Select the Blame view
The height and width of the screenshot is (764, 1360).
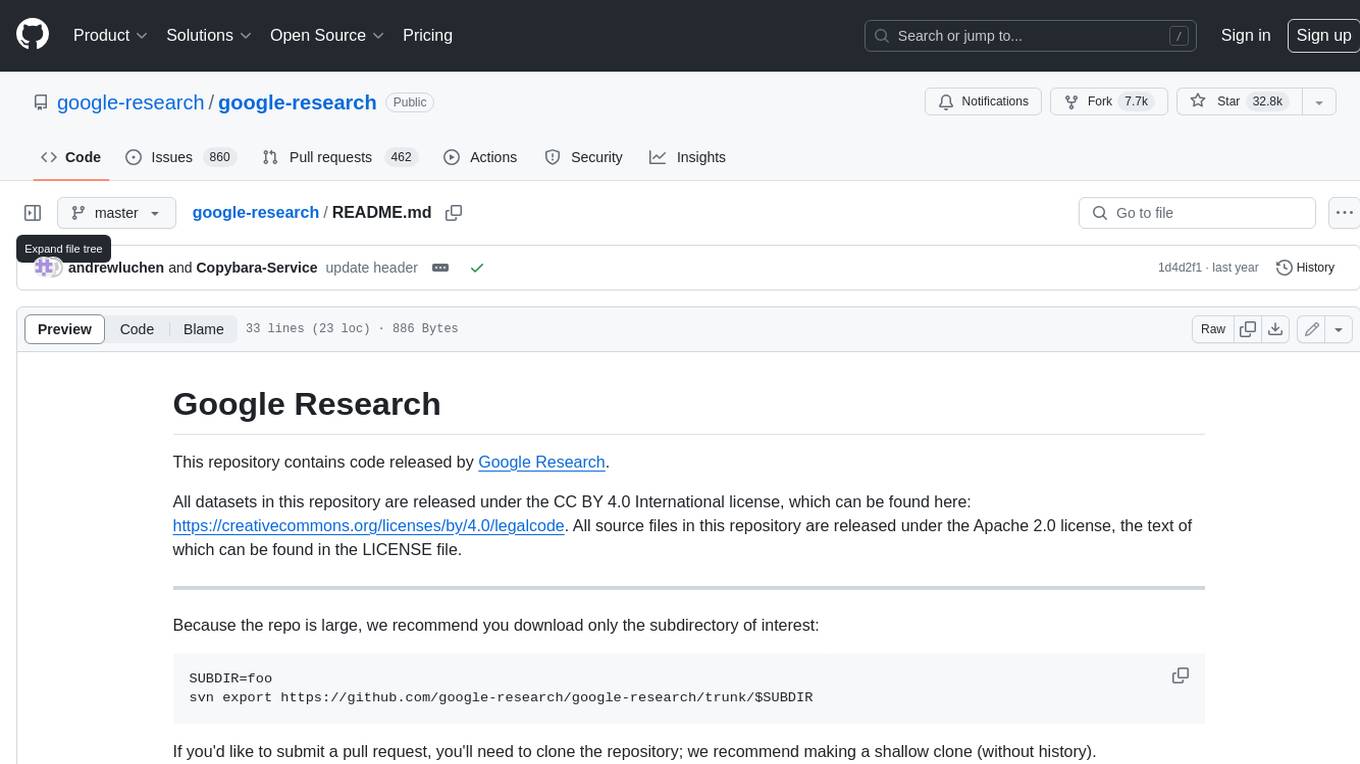click(x=203, y=329)
